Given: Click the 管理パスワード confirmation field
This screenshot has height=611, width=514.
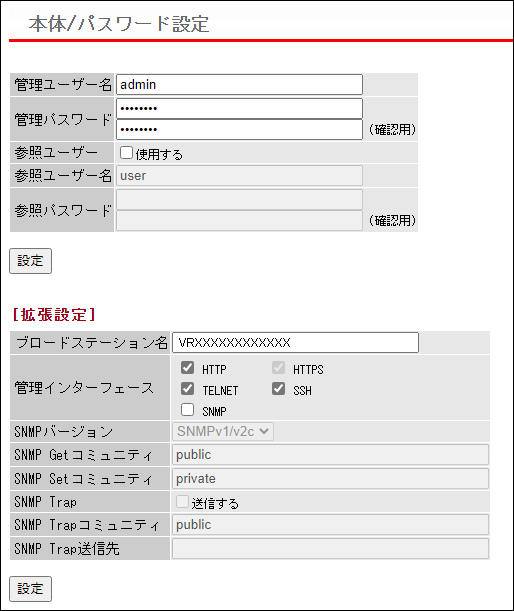Looking at the screenshot, I should coord(239,129).
